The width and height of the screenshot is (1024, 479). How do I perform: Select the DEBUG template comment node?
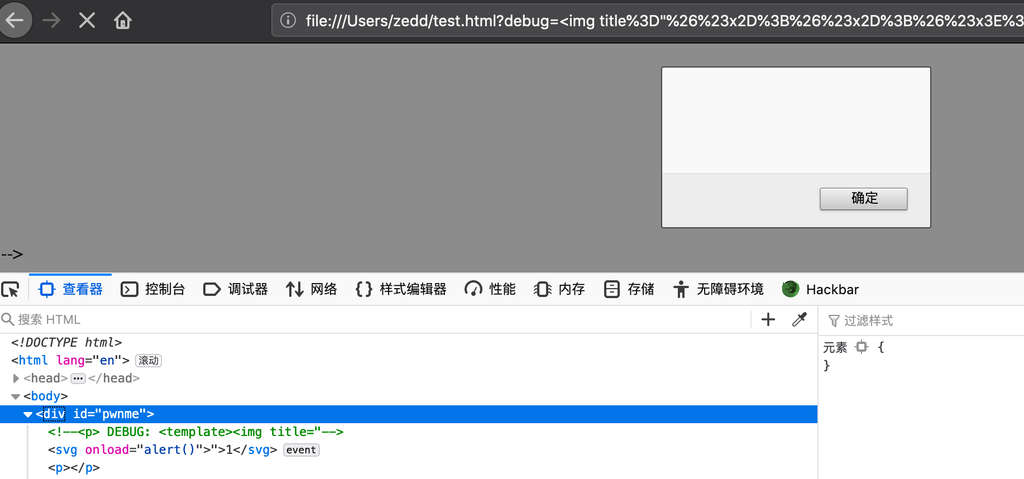196,432
